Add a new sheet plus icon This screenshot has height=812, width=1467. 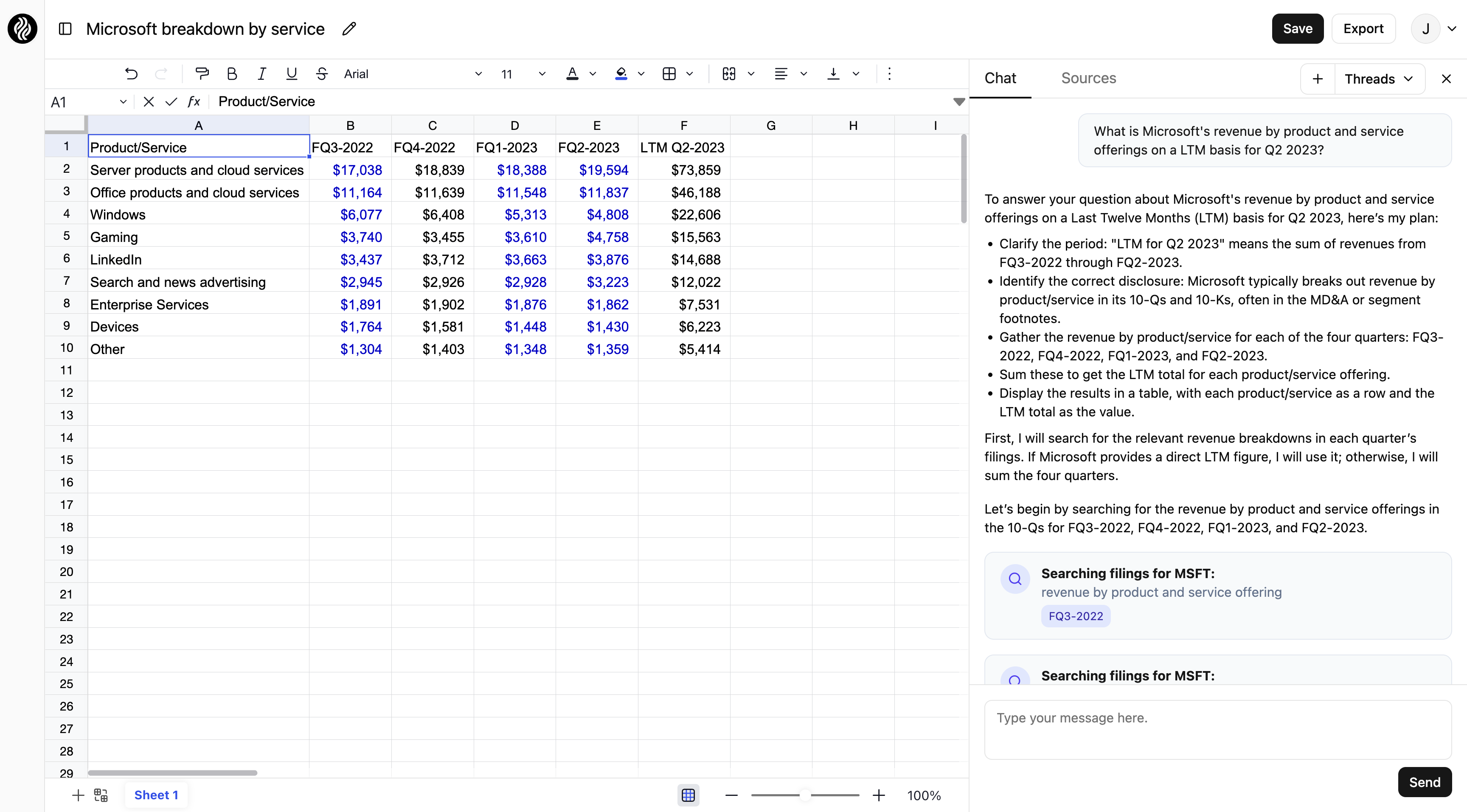tap(78, 795)
